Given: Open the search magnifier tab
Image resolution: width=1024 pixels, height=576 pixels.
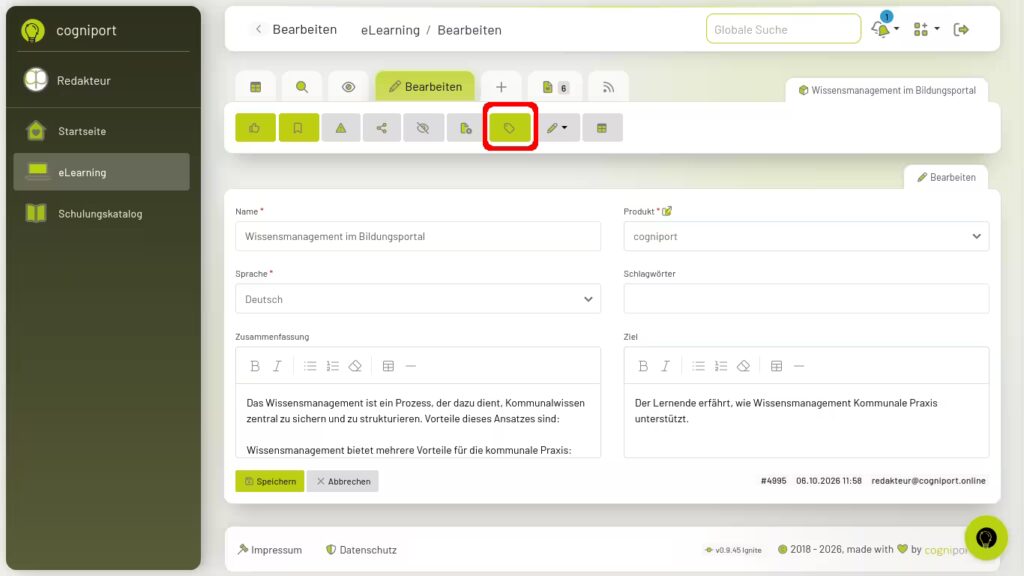Looking at the screenshot, I should pos(302,87).
